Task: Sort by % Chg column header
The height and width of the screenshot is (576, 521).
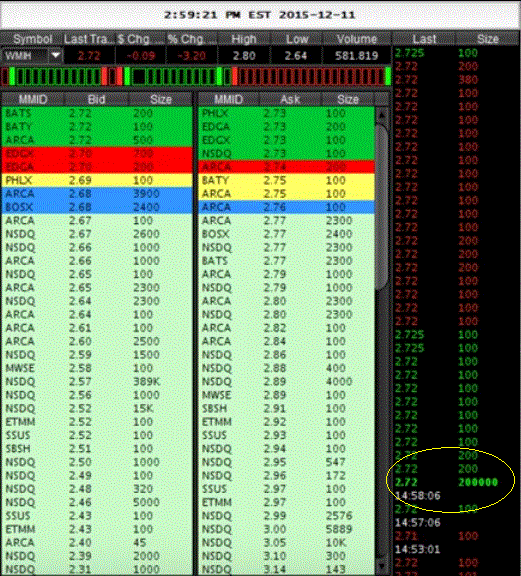Action: (191, 39)
